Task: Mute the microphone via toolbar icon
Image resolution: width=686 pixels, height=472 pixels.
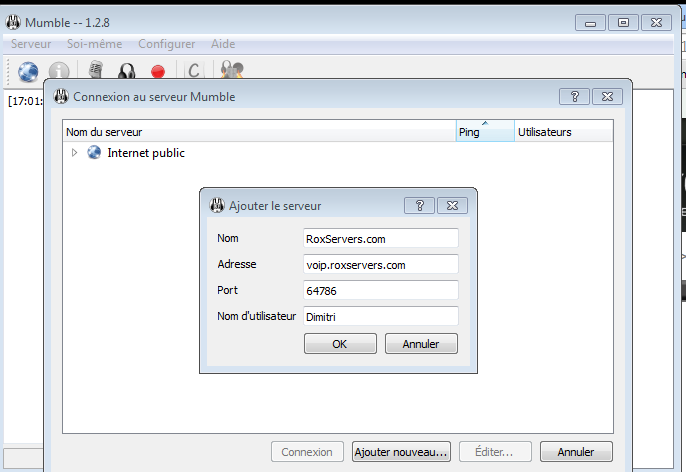Action: click(x=96, y=70)
